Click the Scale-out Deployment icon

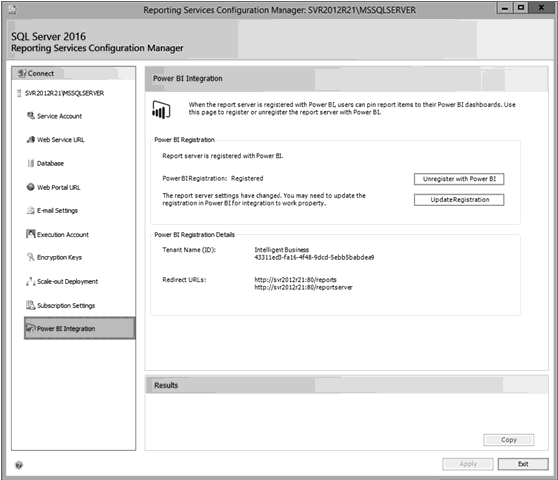(x=31, y=281)
